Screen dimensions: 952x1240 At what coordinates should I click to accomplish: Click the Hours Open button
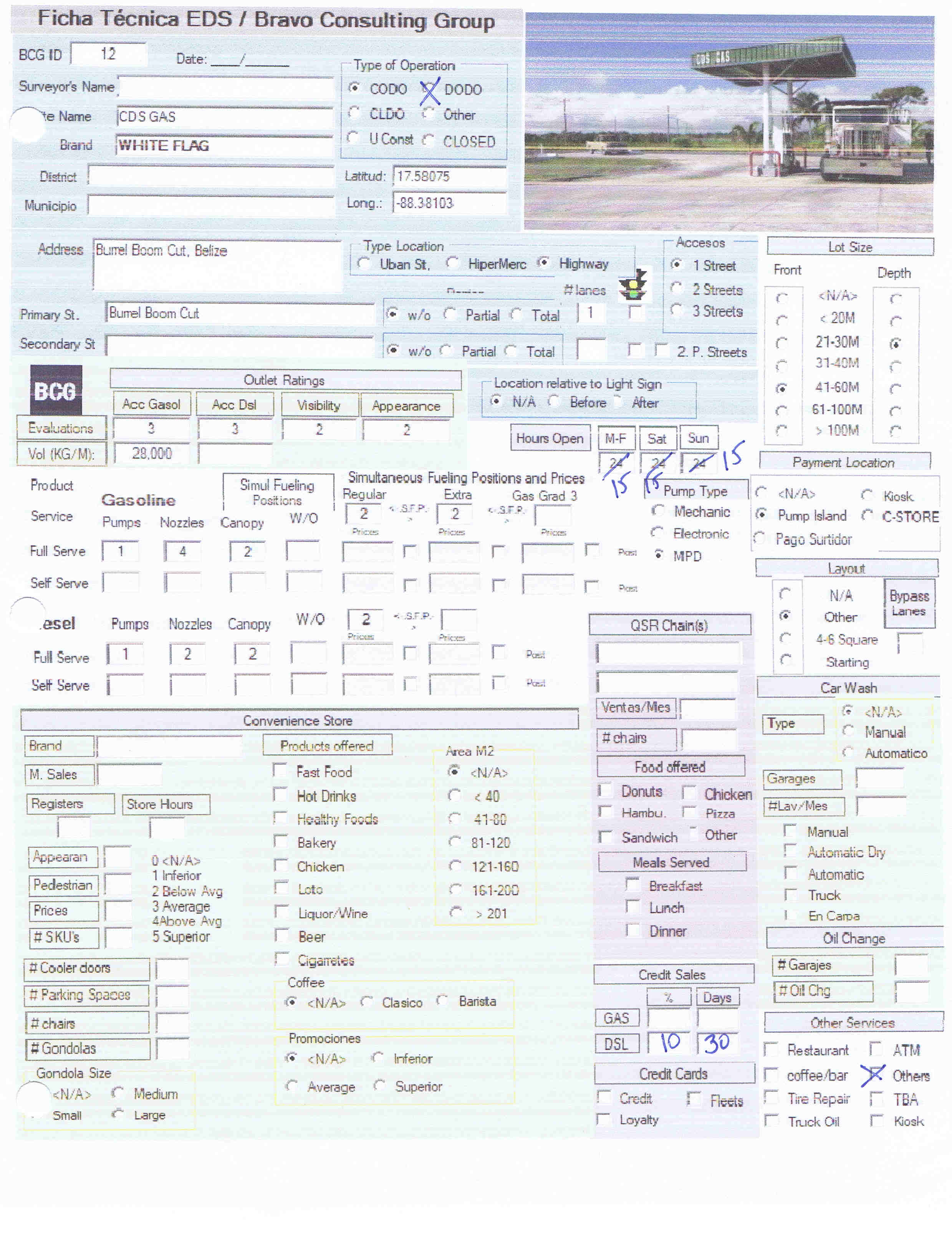(x=550, y=438)
